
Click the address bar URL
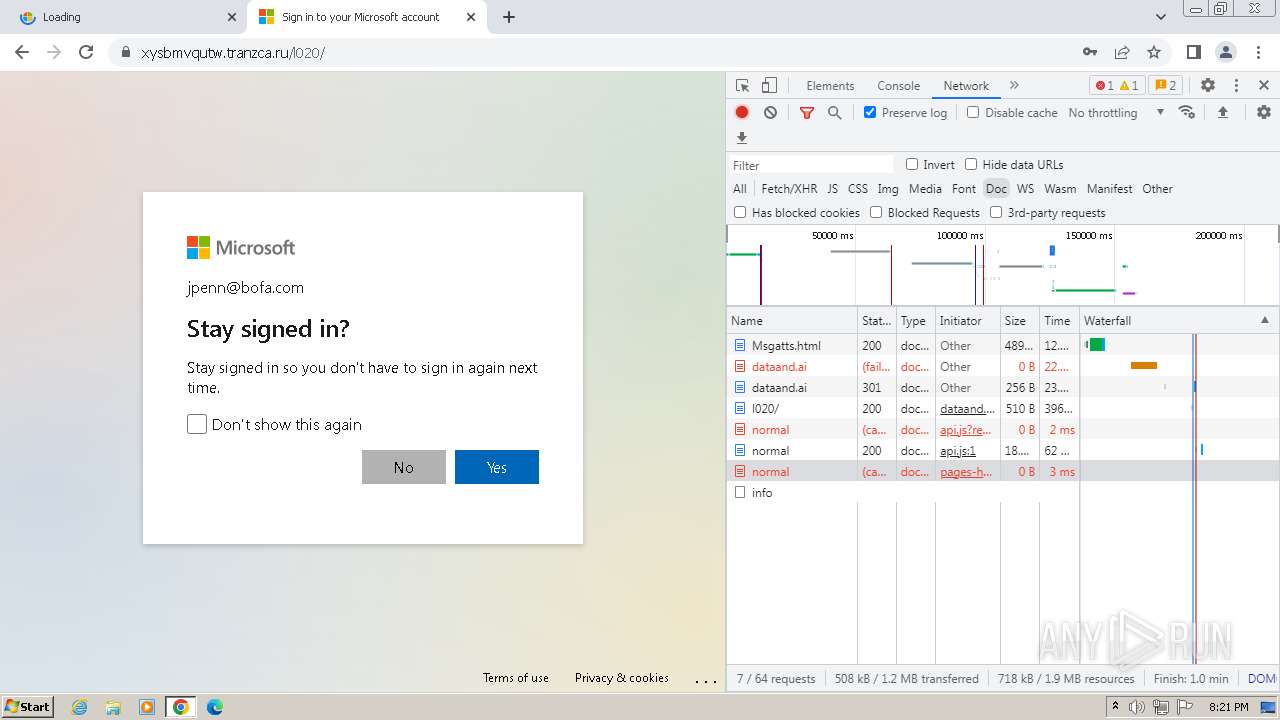coord(233,52)
